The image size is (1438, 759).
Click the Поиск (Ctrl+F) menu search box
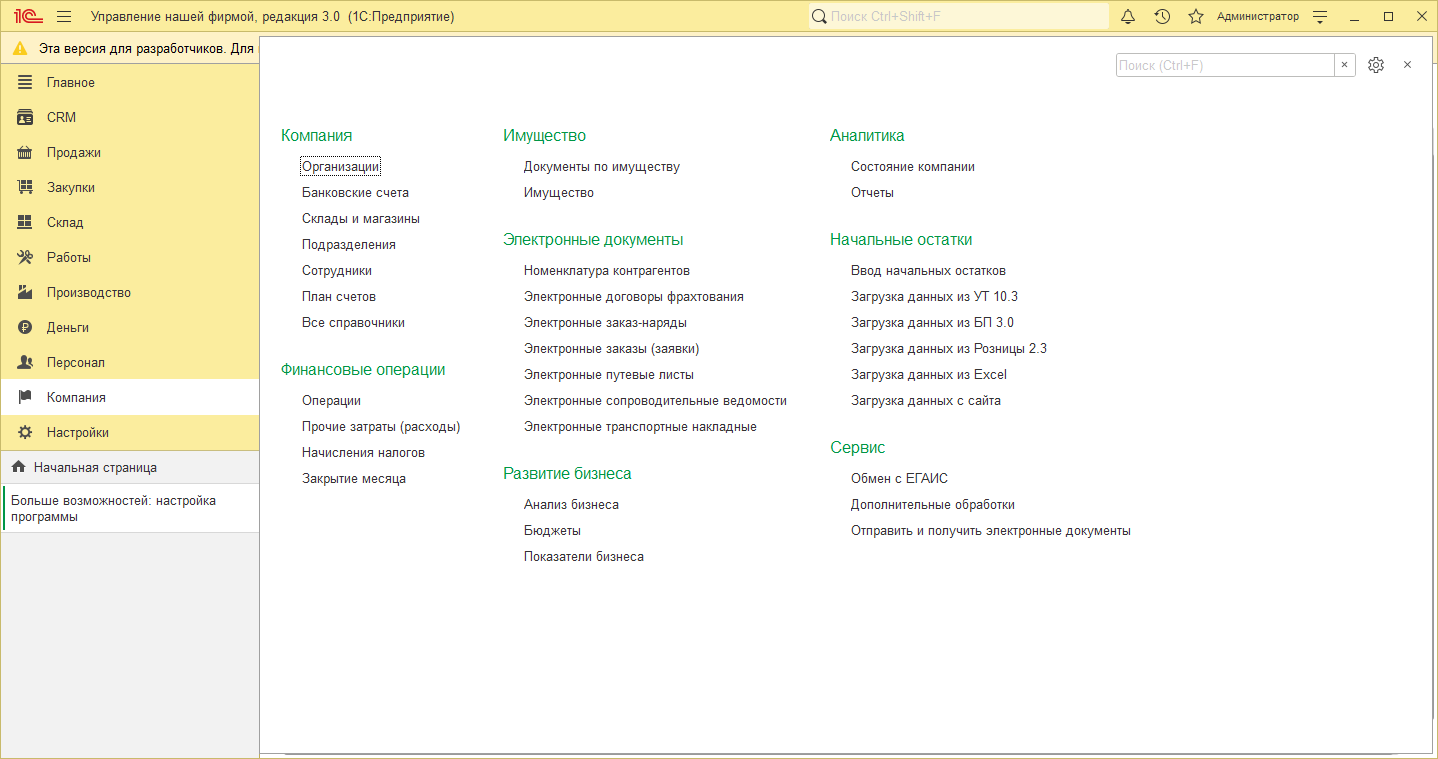[1224, 65]
